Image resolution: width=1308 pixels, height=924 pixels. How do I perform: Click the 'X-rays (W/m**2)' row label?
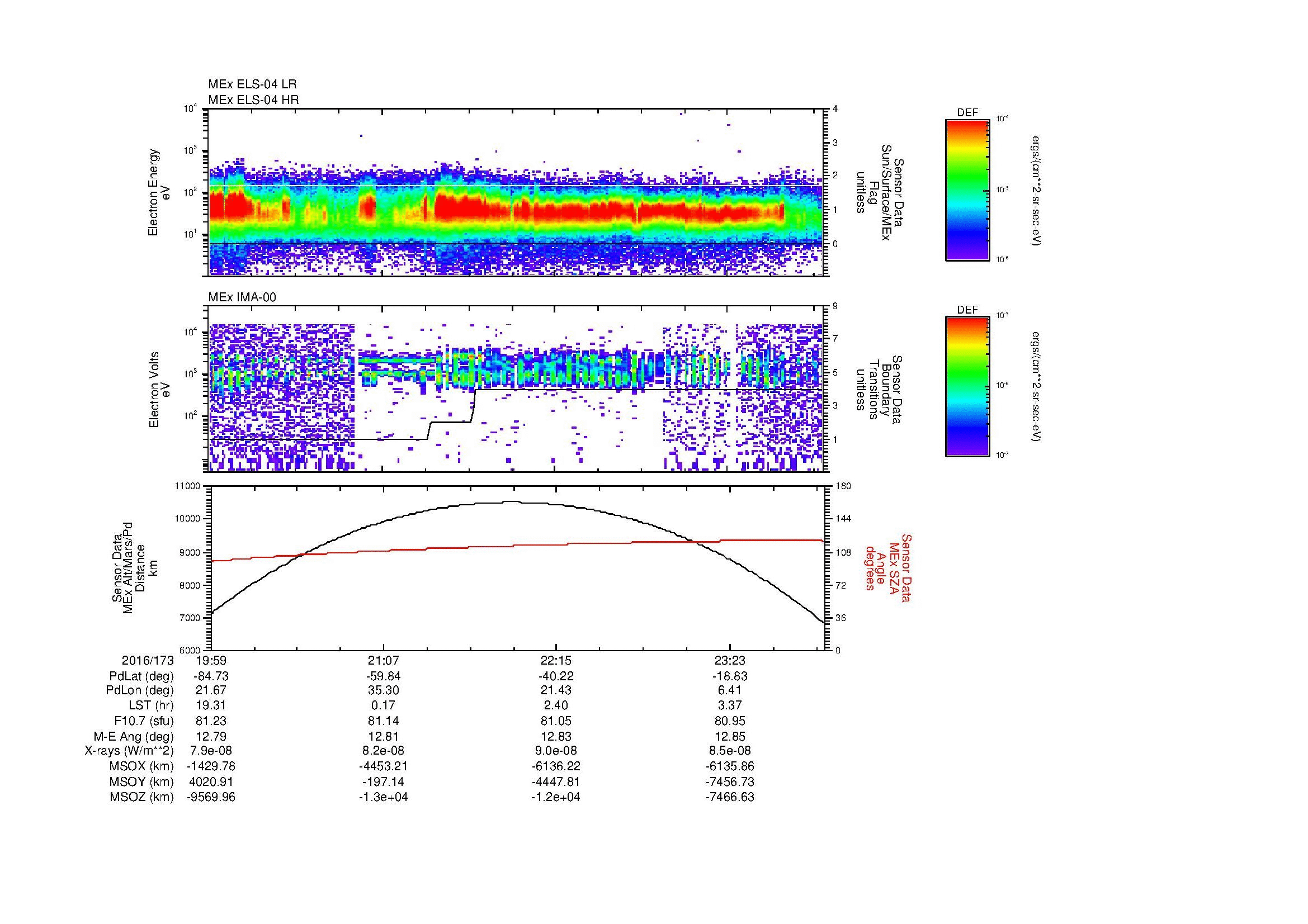129,751
